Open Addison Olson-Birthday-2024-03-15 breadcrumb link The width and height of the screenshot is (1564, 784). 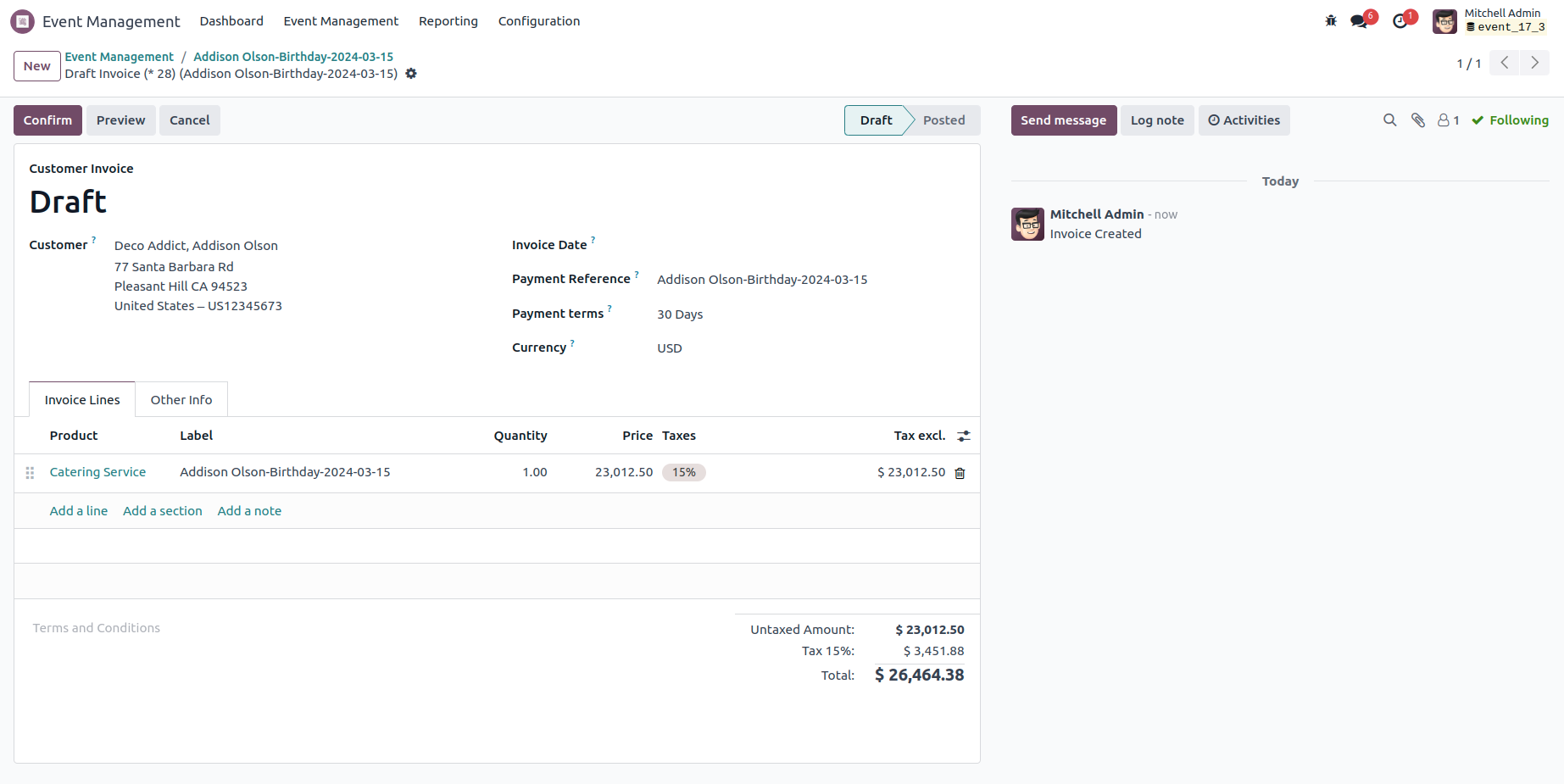pyautogui.click(x=293, y=57)
